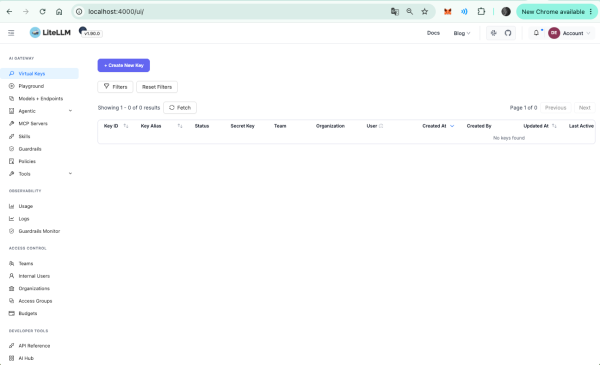Expand the Agentic sidebar group

(39, 111)
